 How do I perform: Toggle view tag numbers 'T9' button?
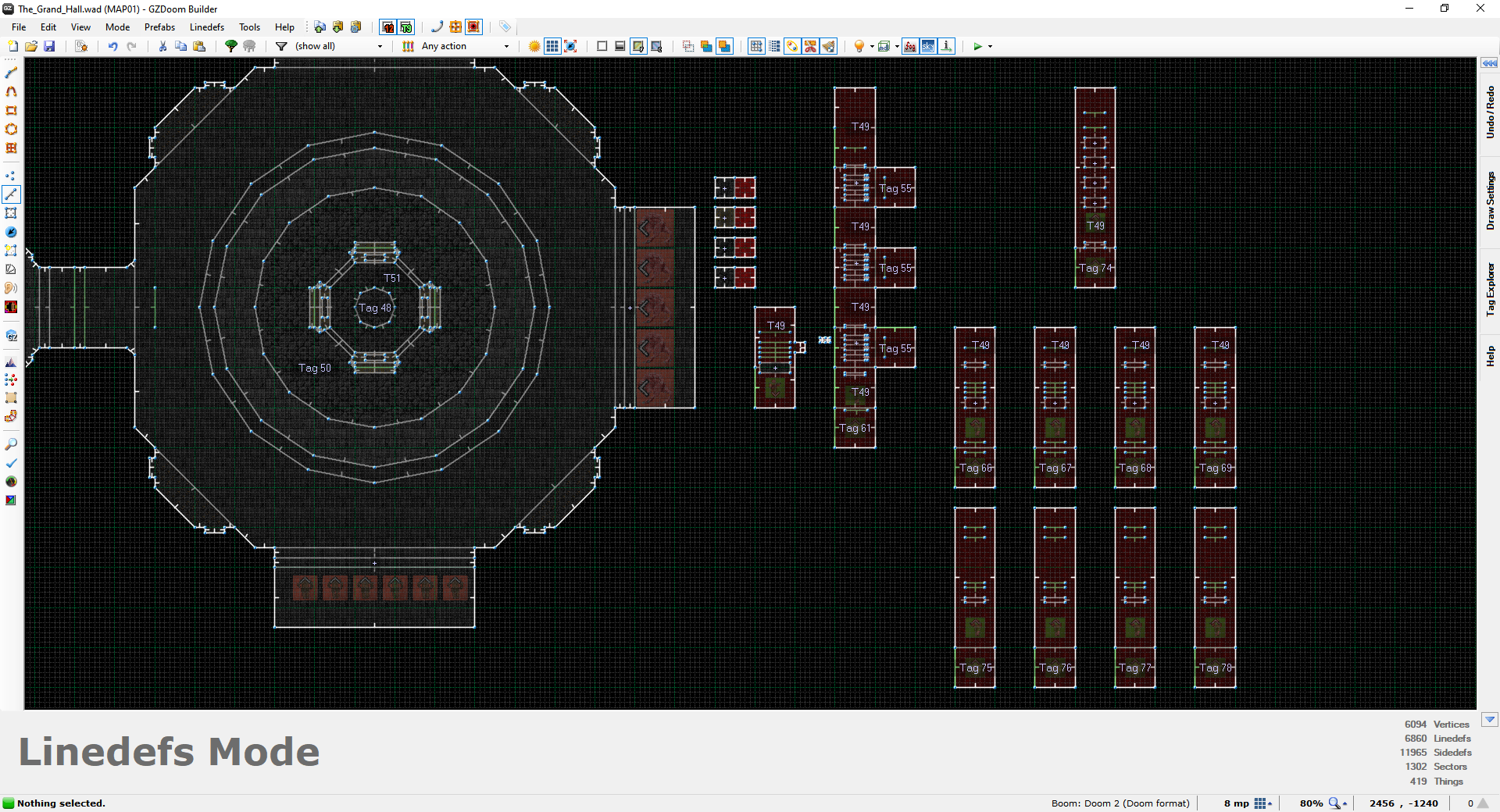click(x=406, y=27)
